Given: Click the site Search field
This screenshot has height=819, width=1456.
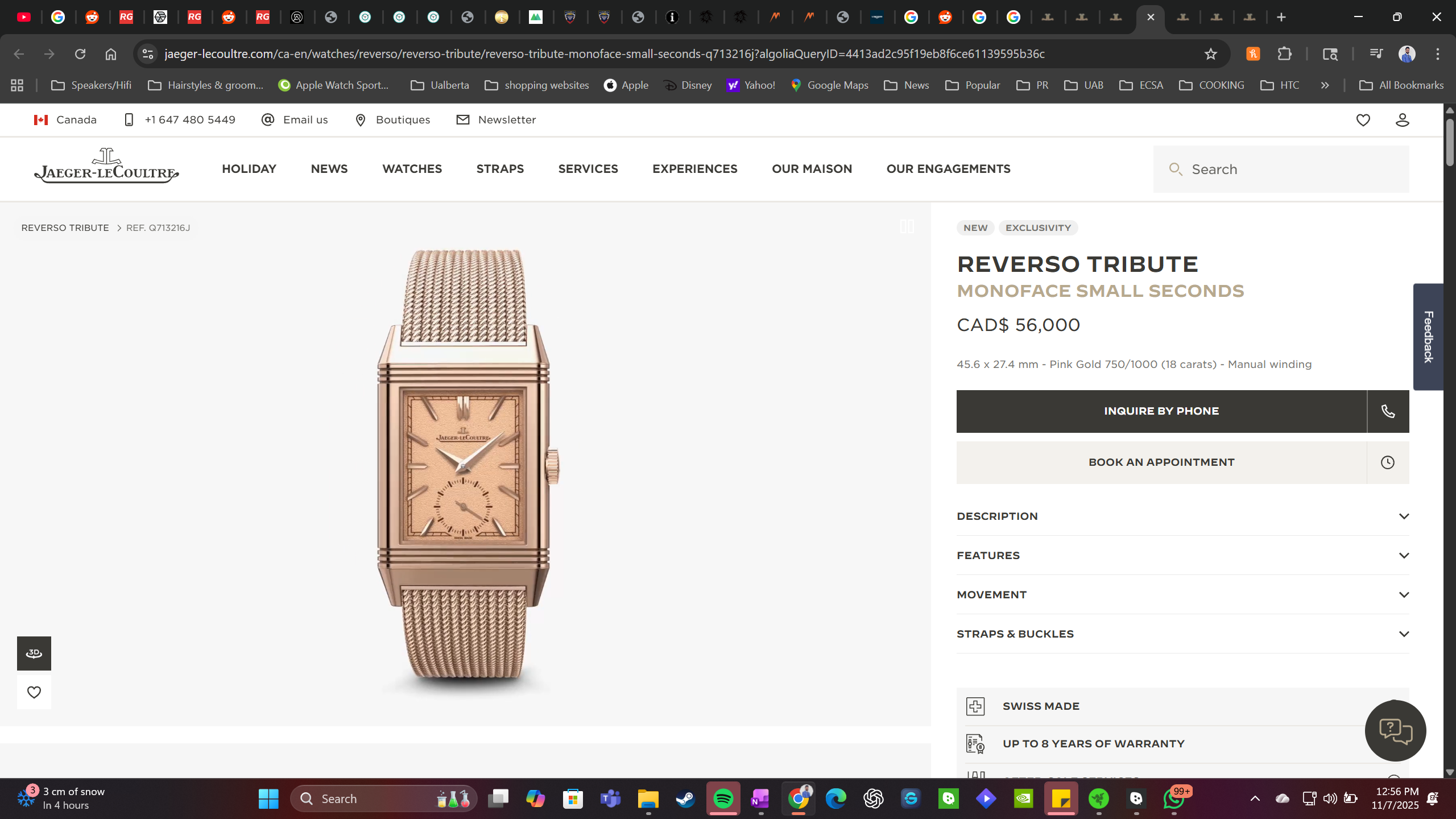Looking at the screenshot, I should click(x=1281, y=169).
